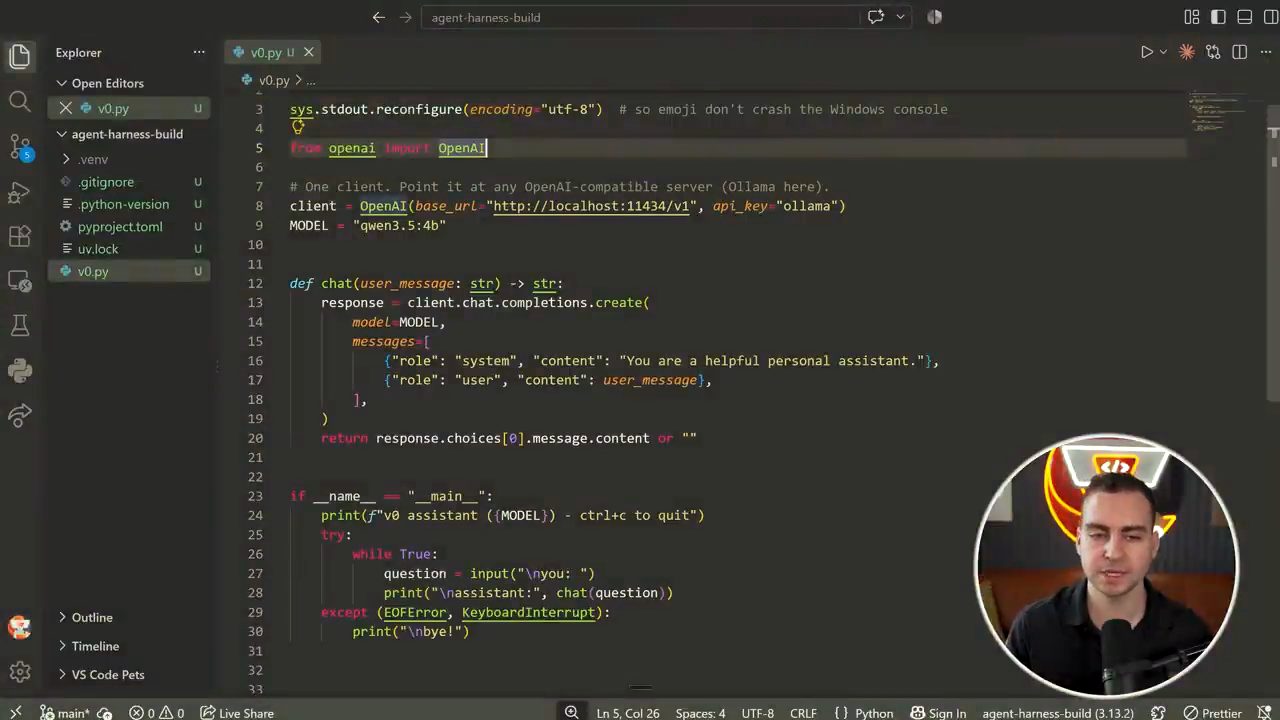Customize layout from title bar
Image resolution: width=1280 pixels, height=720 pixels.
[1192, 17]
